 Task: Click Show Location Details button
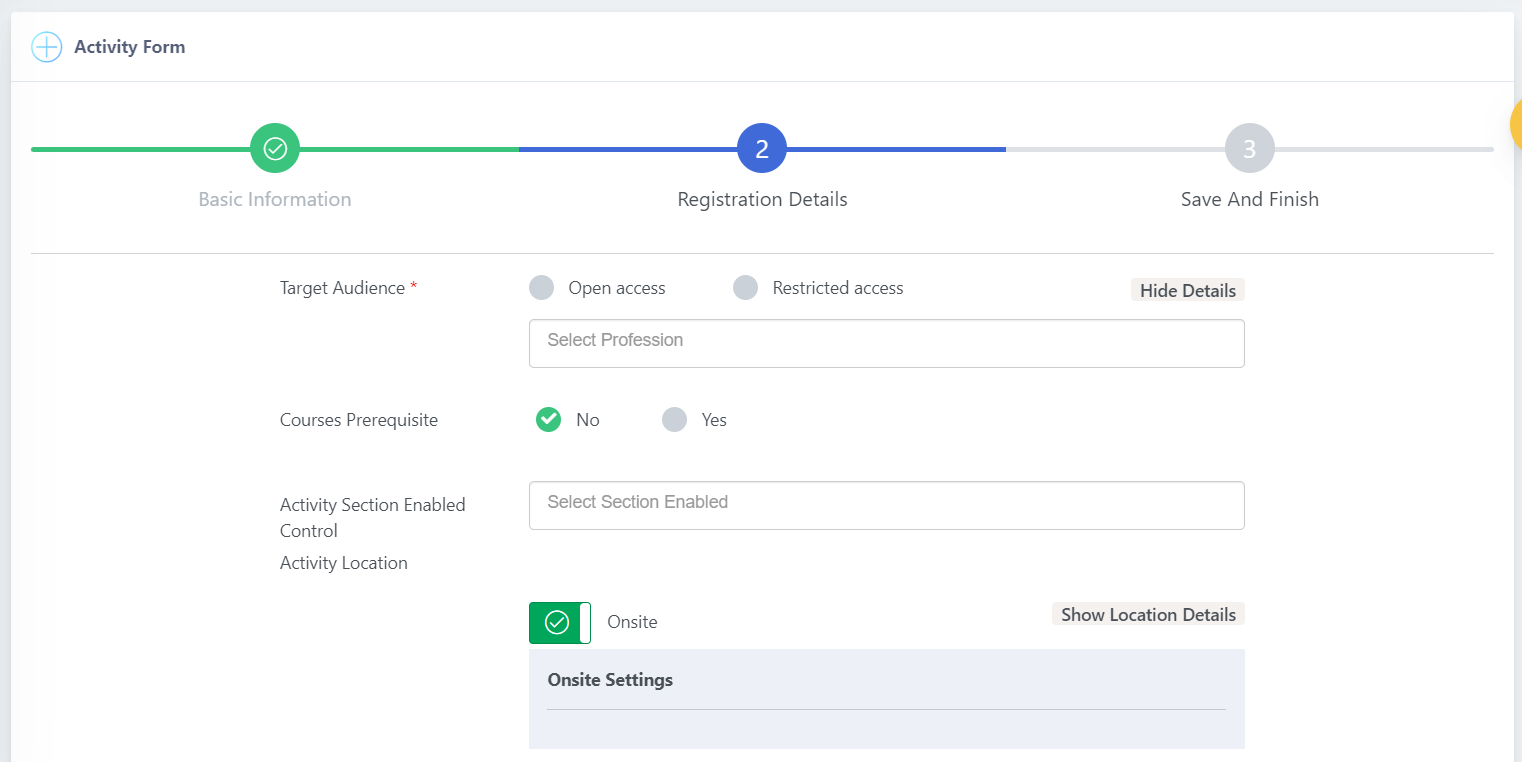[1148, 614]
